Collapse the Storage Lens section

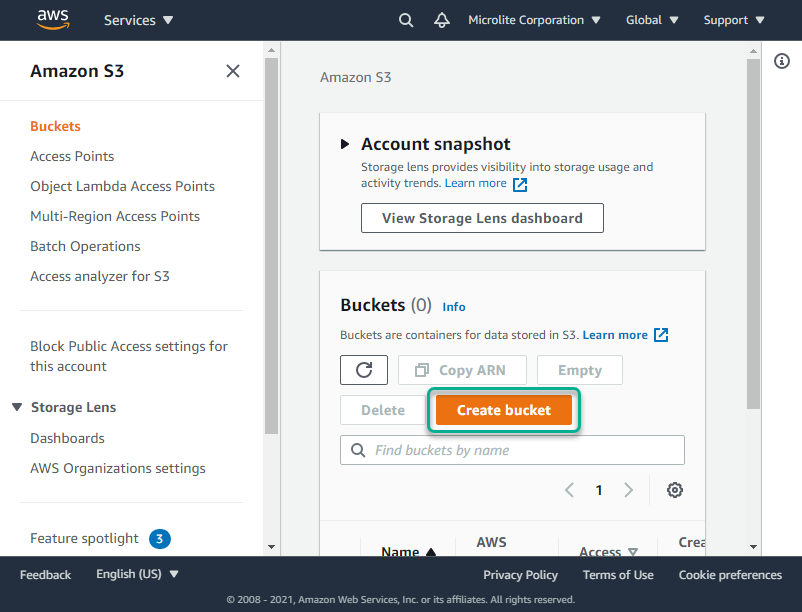pos(17,407)
